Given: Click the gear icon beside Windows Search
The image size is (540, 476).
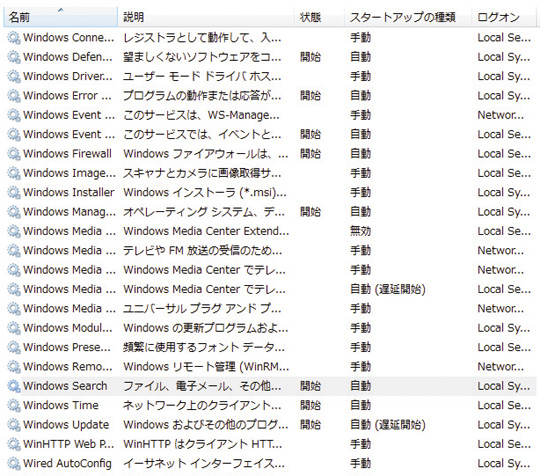Looking at the screenshot, I should click(x=14, y=386).
